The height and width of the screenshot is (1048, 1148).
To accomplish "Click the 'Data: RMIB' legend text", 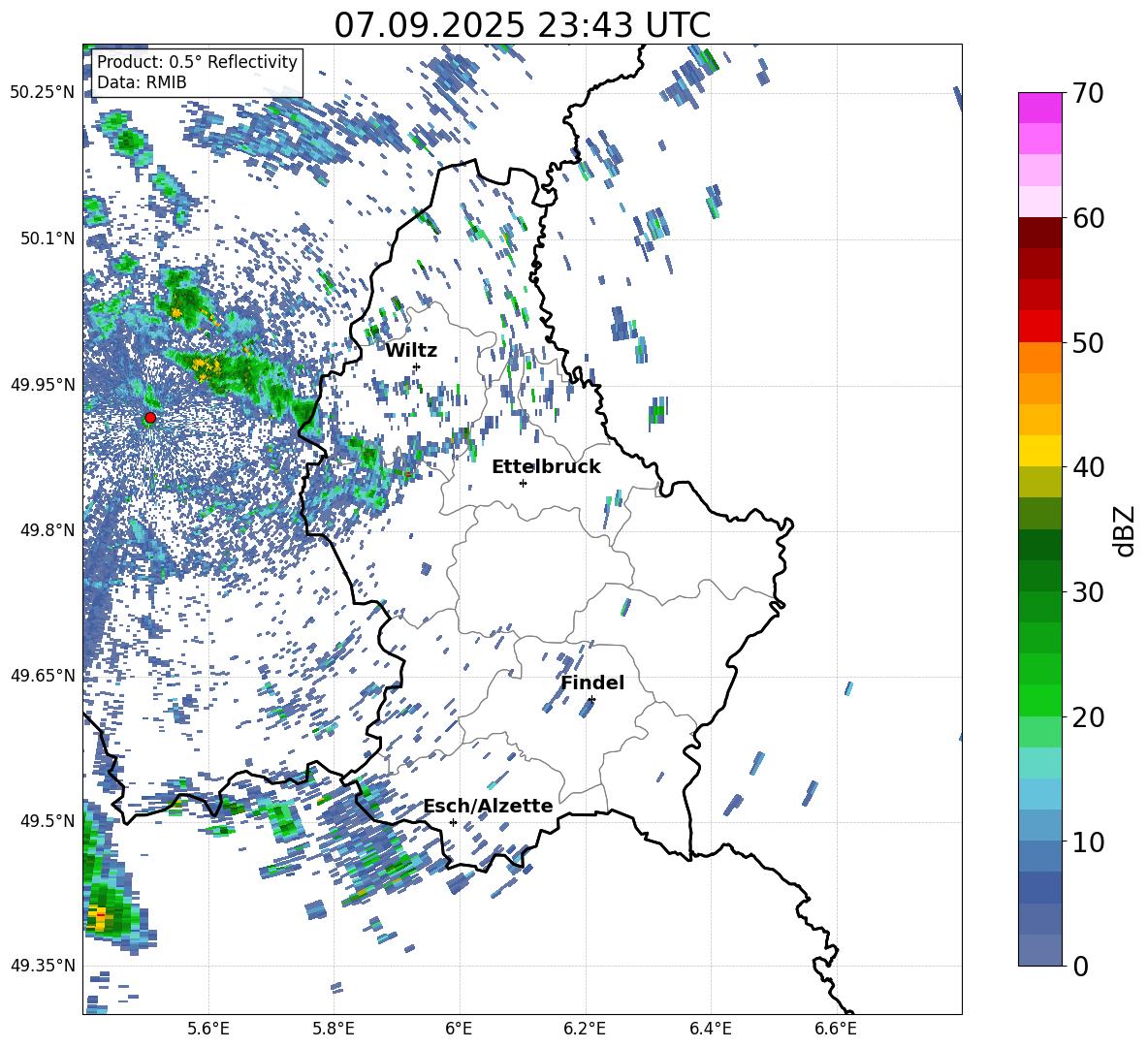I will [x=142, y=82].
